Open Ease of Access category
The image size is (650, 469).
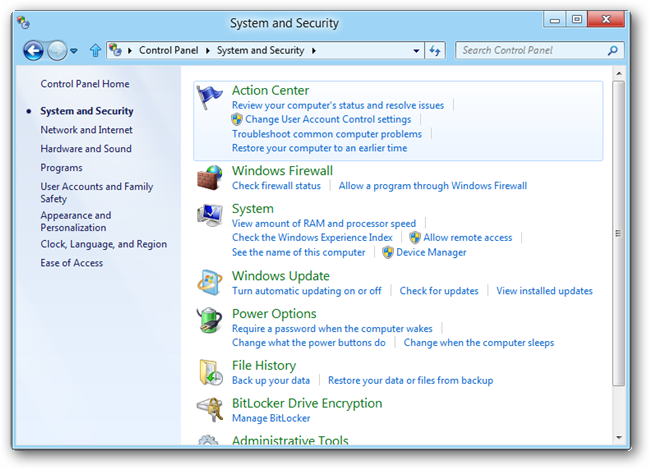pyautogui.click(x=71, y=263)
